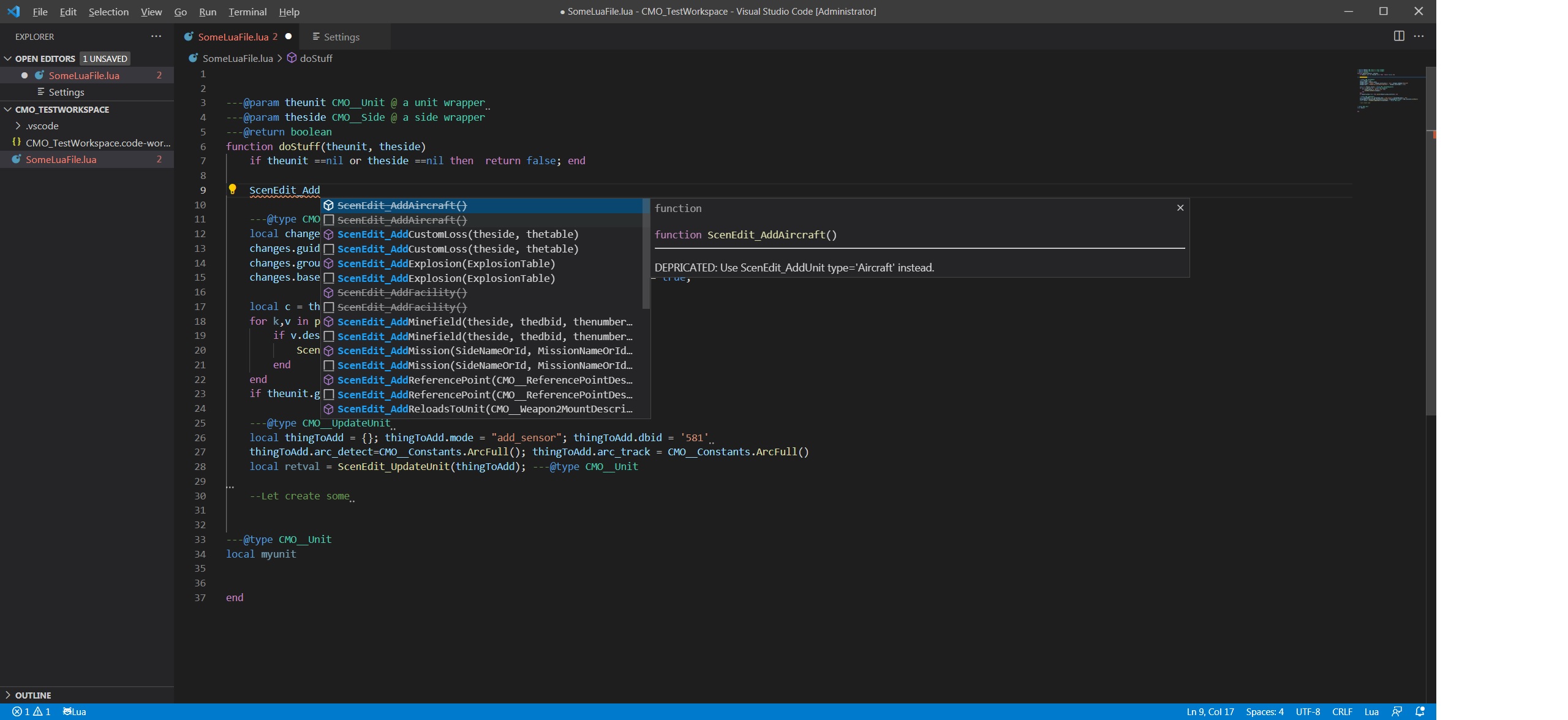Collapse the CMO_TESTWORKSPACE folder section

point(8,109)
